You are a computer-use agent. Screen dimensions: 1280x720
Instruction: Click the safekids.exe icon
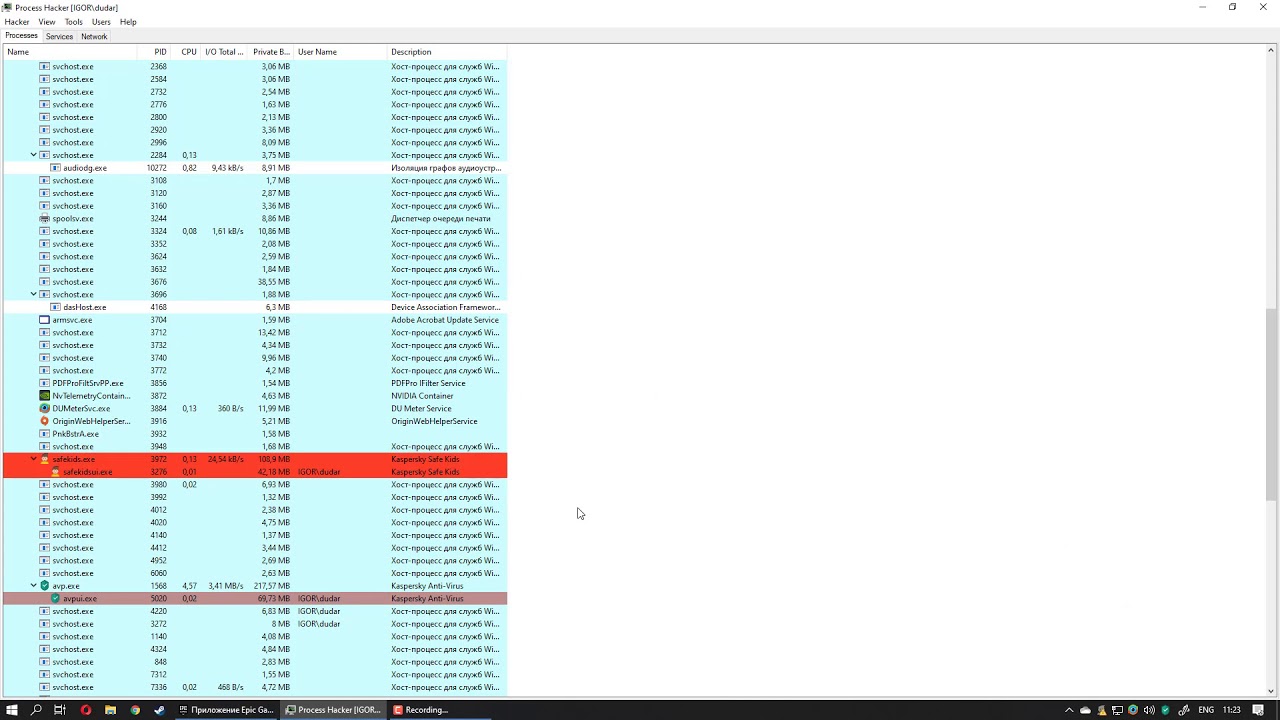coord(44,459)
